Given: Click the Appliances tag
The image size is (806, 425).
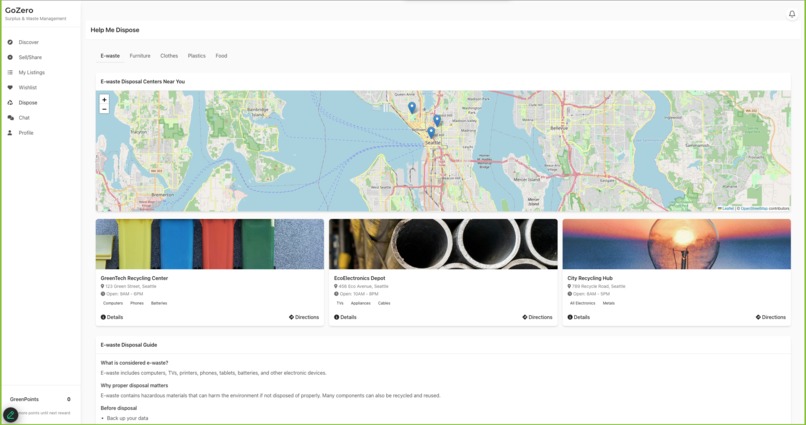Looking at the screenshot, I should click(x=361, y=303).
